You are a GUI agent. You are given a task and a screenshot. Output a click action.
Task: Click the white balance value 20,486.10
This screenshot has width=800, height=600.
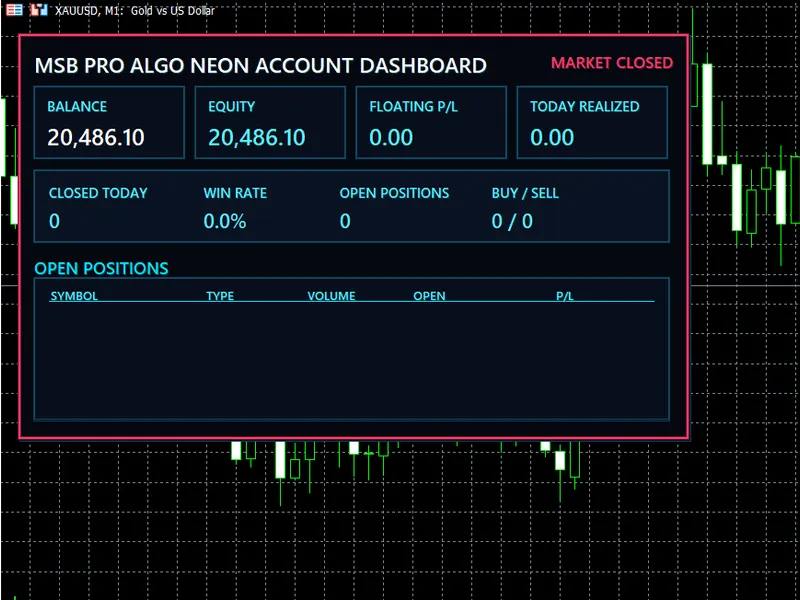96,137
